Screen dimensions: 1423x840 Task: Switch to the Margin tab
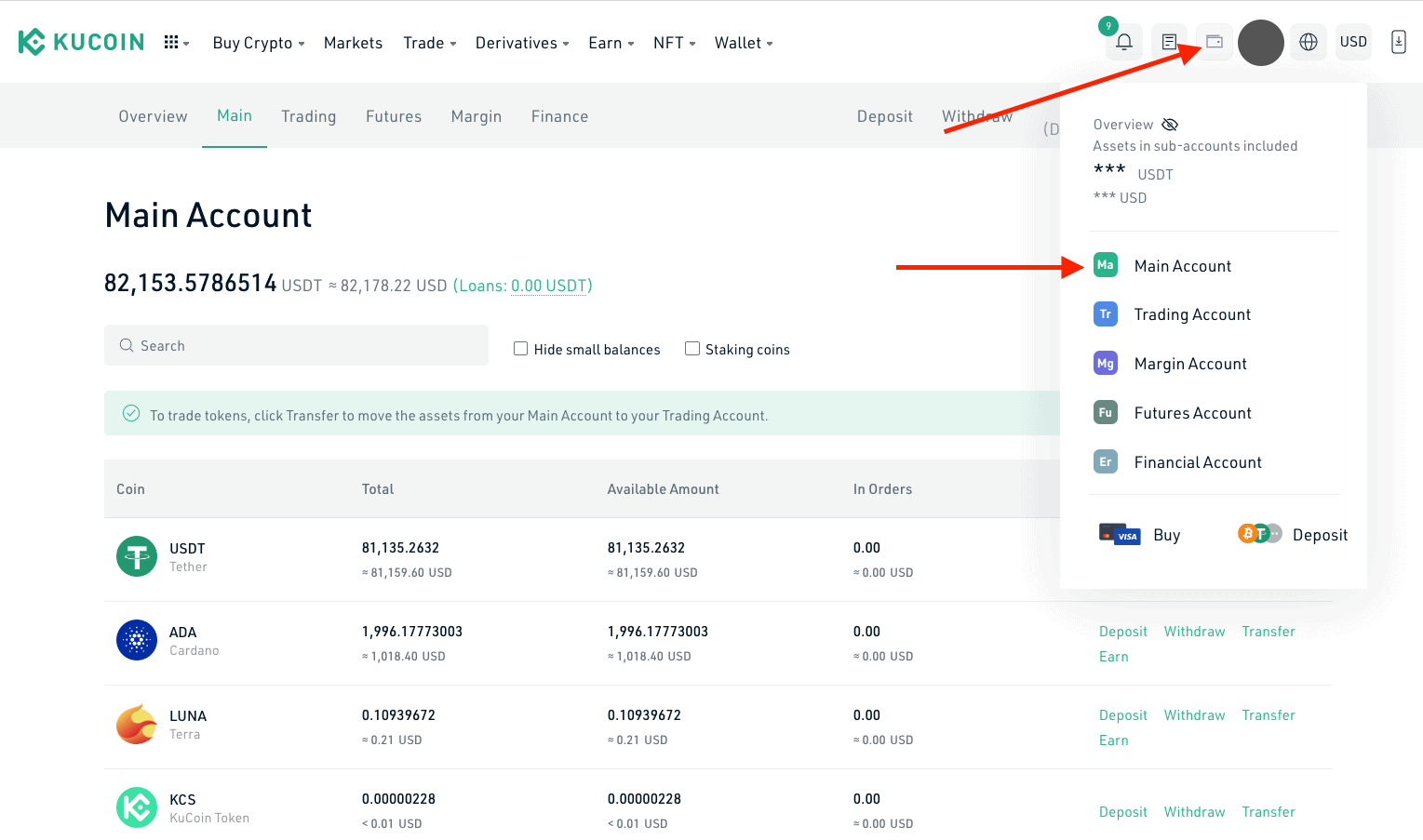click(x=477, y=116)
